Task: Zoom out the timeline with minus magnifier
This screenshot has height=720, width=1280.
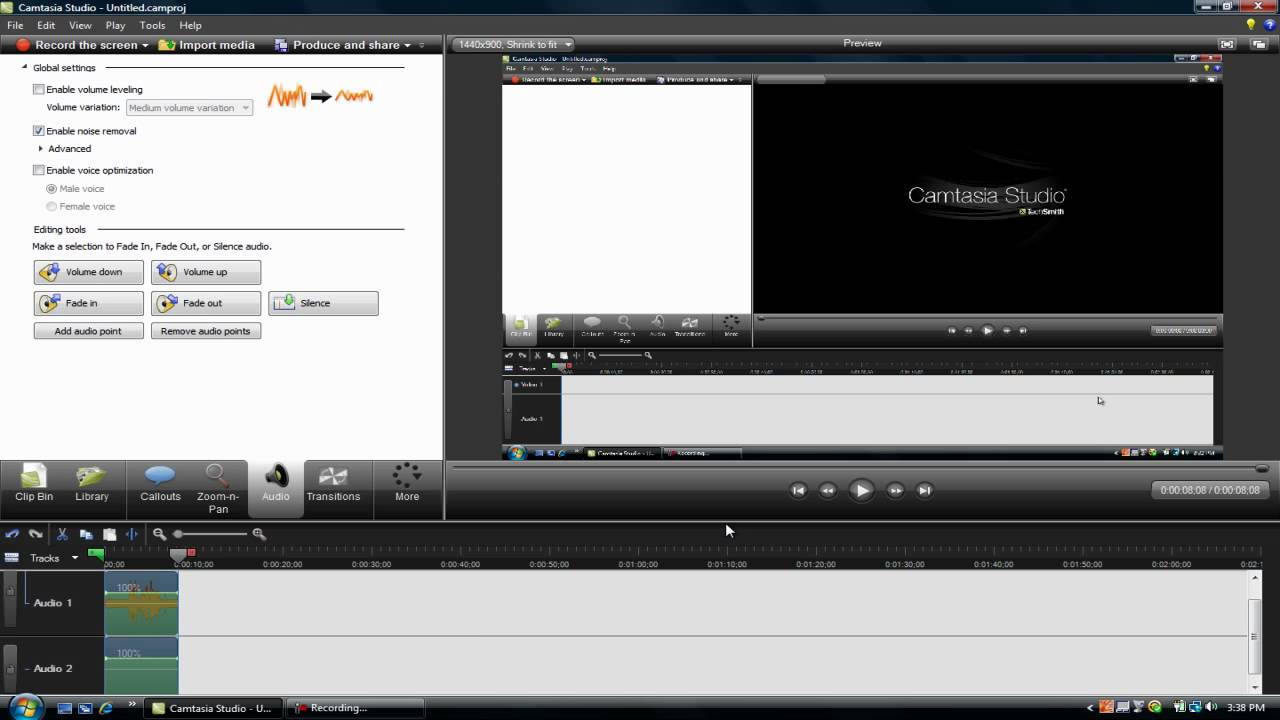Action: (159, 534)
